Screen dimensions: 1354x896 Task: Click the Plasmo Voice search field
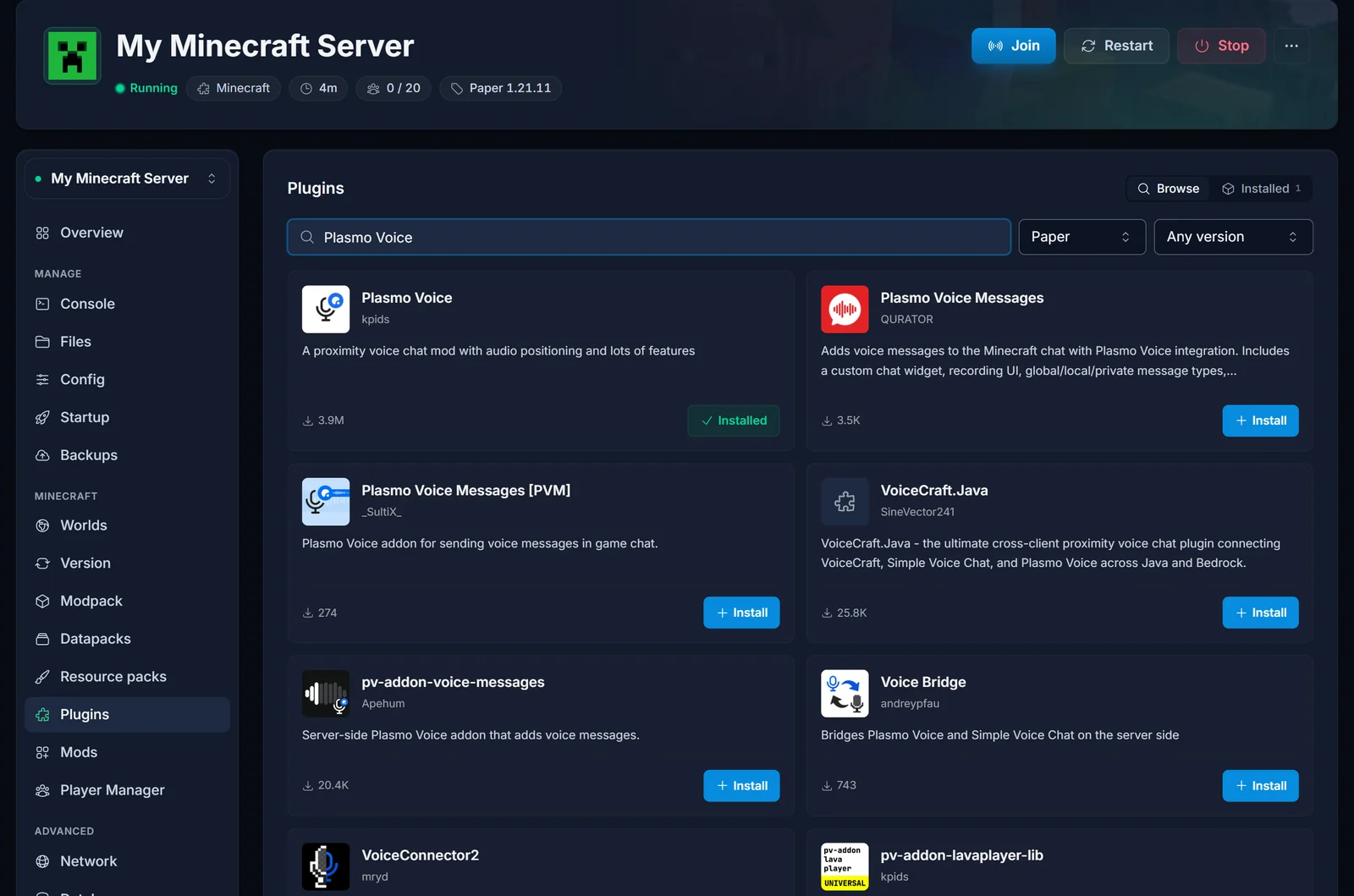point(649,237)
